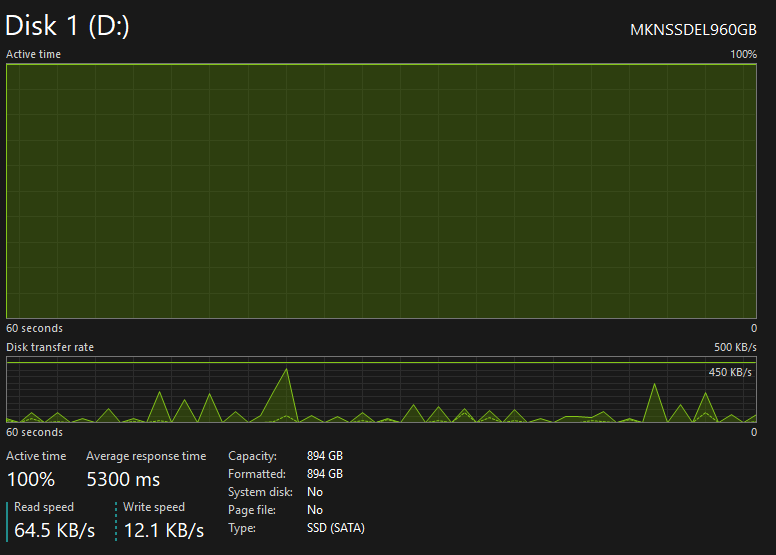Click the 450 KB/s marker label
Viewport: 776px width, 555px height.
(730, 372)
